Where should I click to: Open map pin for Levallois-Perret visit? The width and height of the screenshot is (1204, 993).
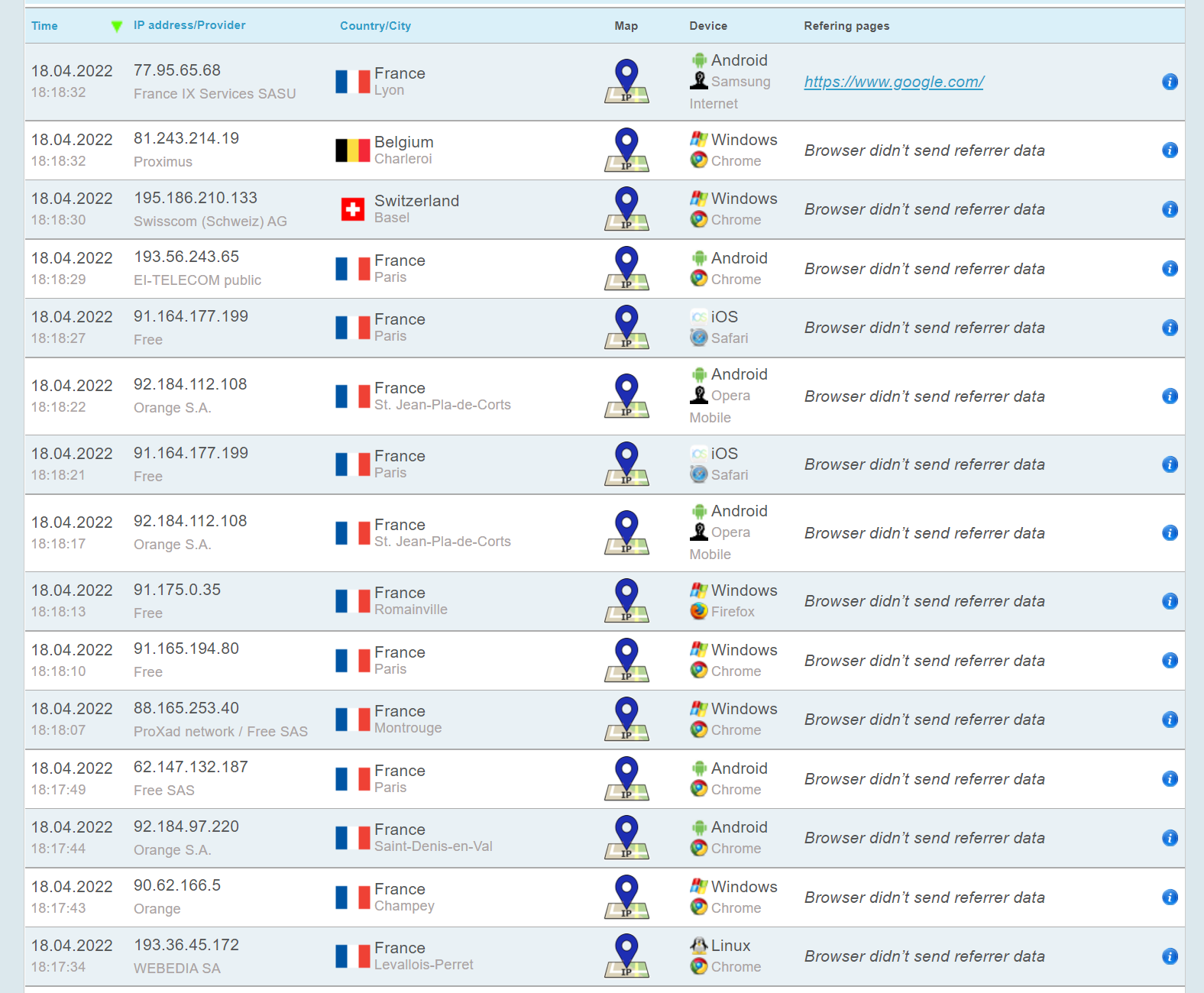[626, 956]
